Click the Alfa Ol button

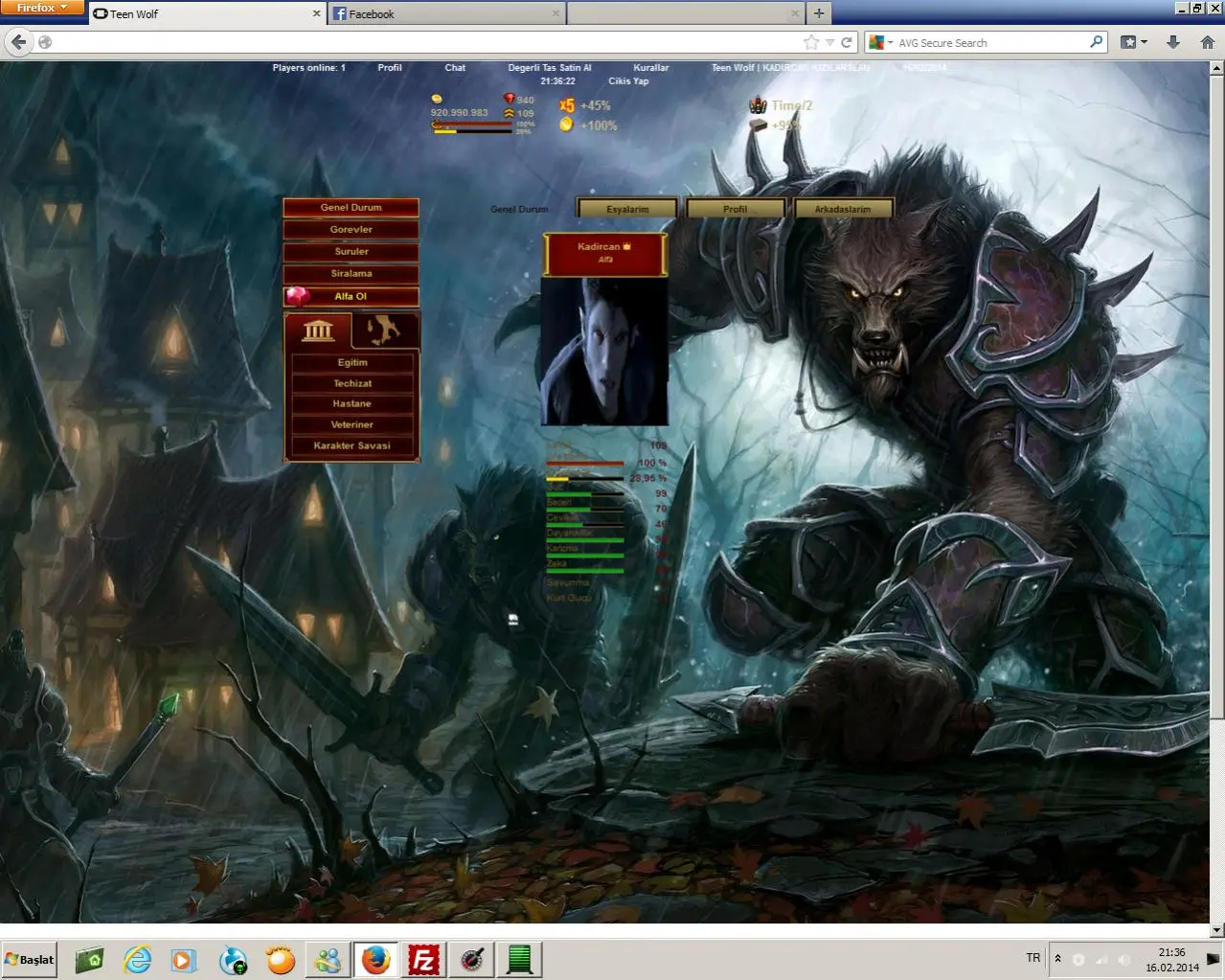[352, 296]
